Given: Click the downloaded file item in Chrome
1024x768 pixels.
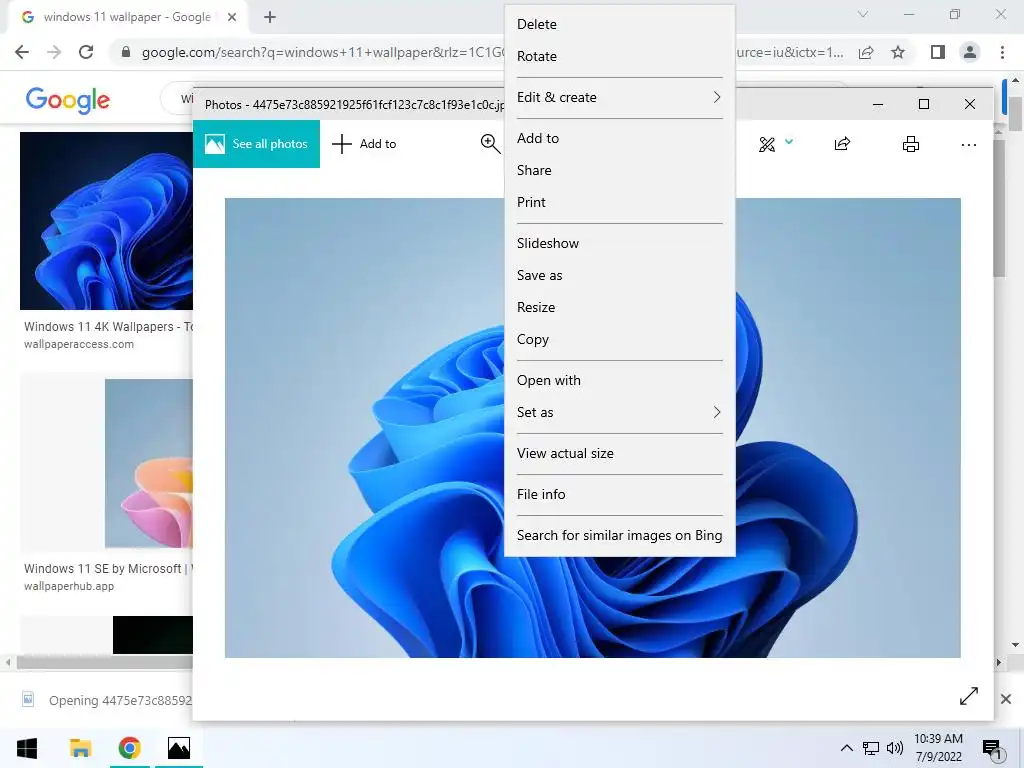Looking at the screenshot, I should (106, 700).
